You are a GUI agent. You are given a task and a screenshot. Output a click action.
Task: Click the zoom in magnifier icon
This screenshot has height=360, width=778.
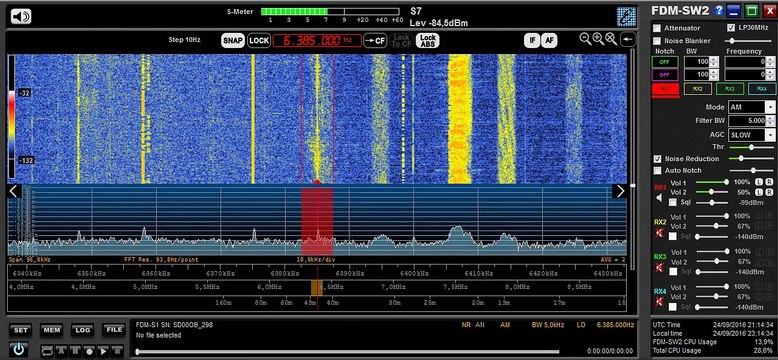point(598,39)
